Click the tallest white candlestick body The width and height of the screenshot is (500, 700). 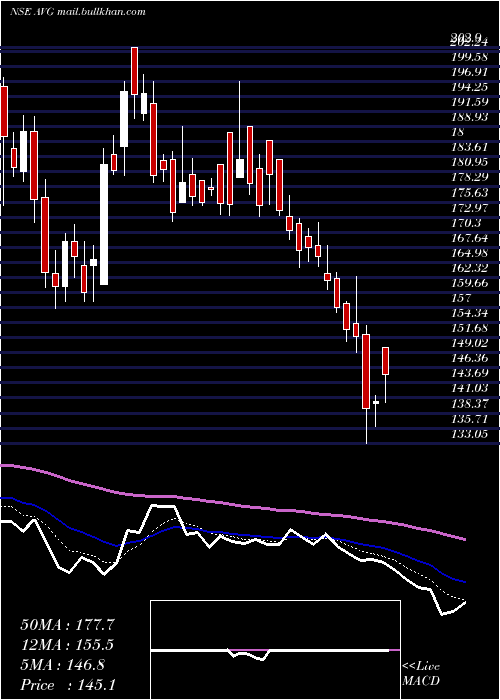pos(104,224)
